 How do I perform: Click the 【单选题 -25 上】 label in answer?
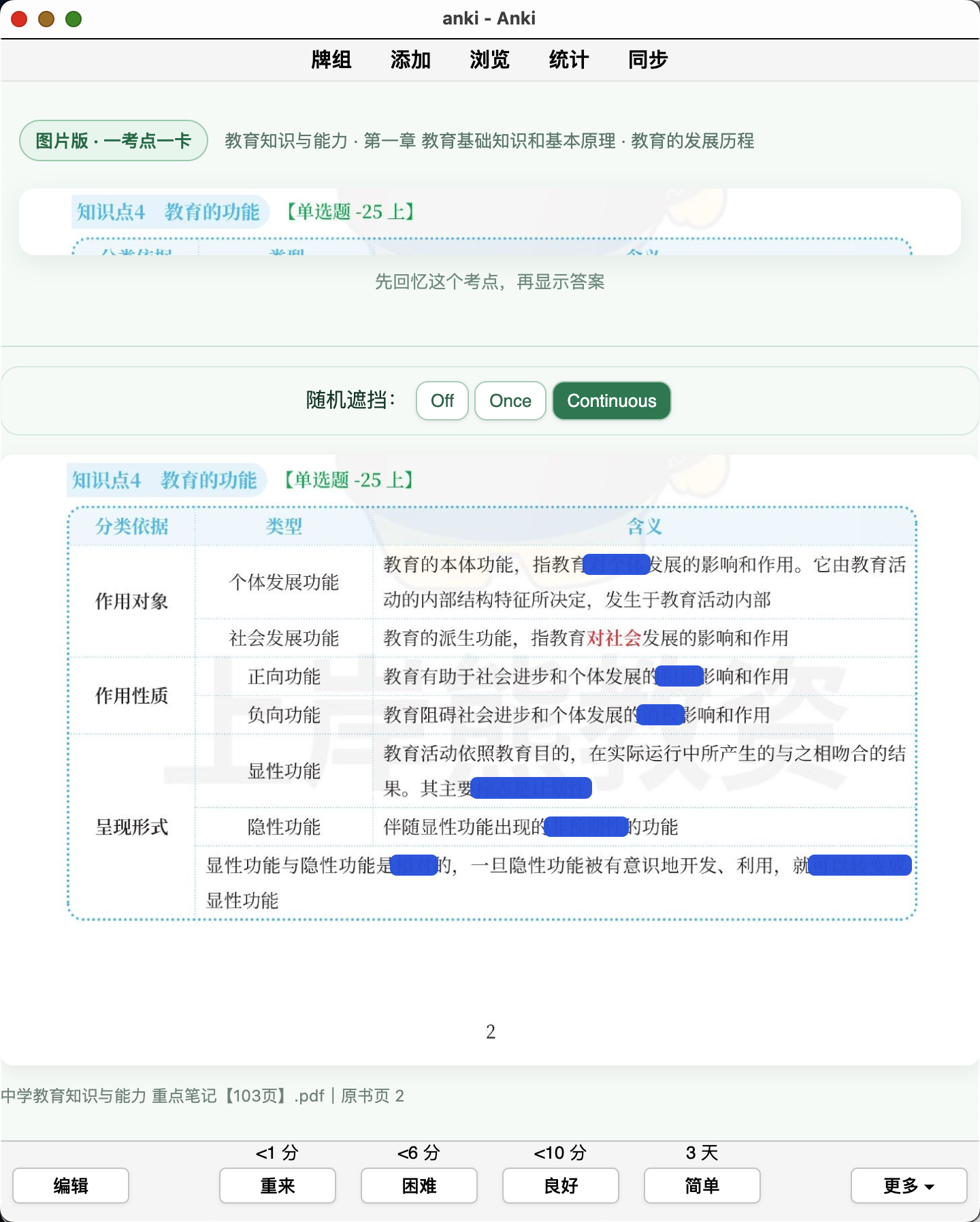(x=348, y=480)
